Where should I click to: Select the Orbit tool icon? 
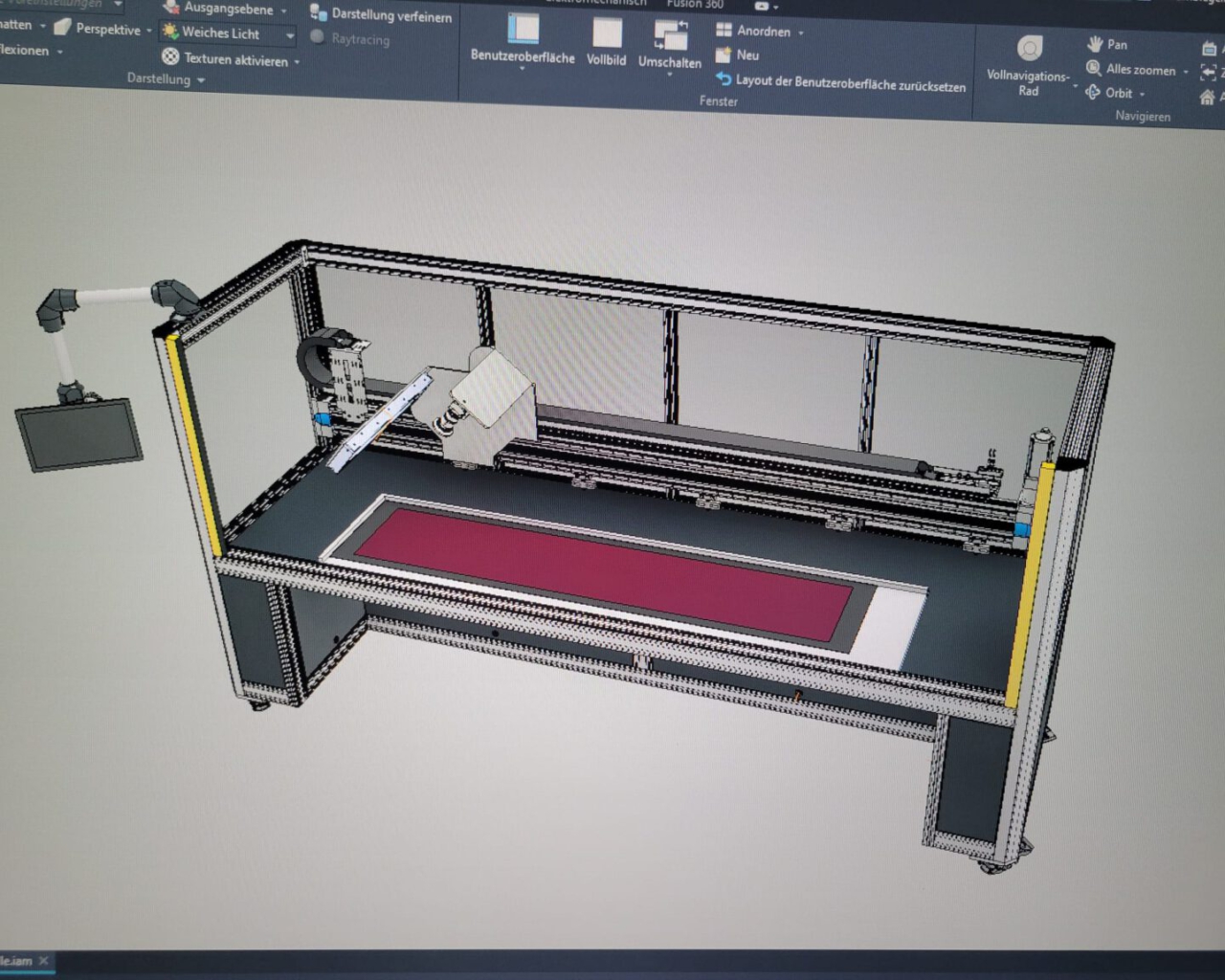coord(1093,92)
